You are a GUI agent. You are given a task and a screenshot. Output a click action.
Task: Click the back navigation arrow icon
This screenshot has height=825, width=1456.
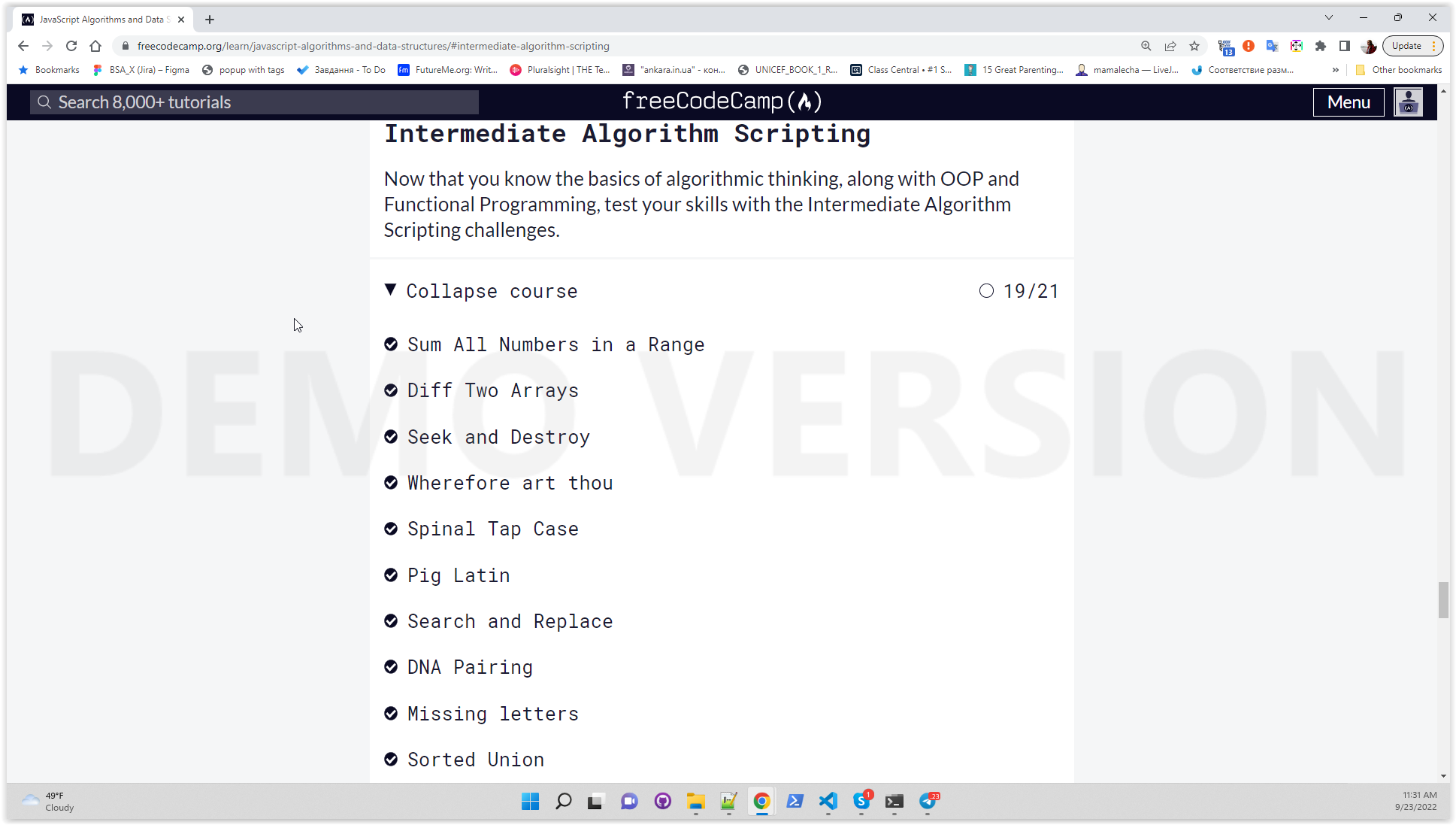(x=23, y=46)
